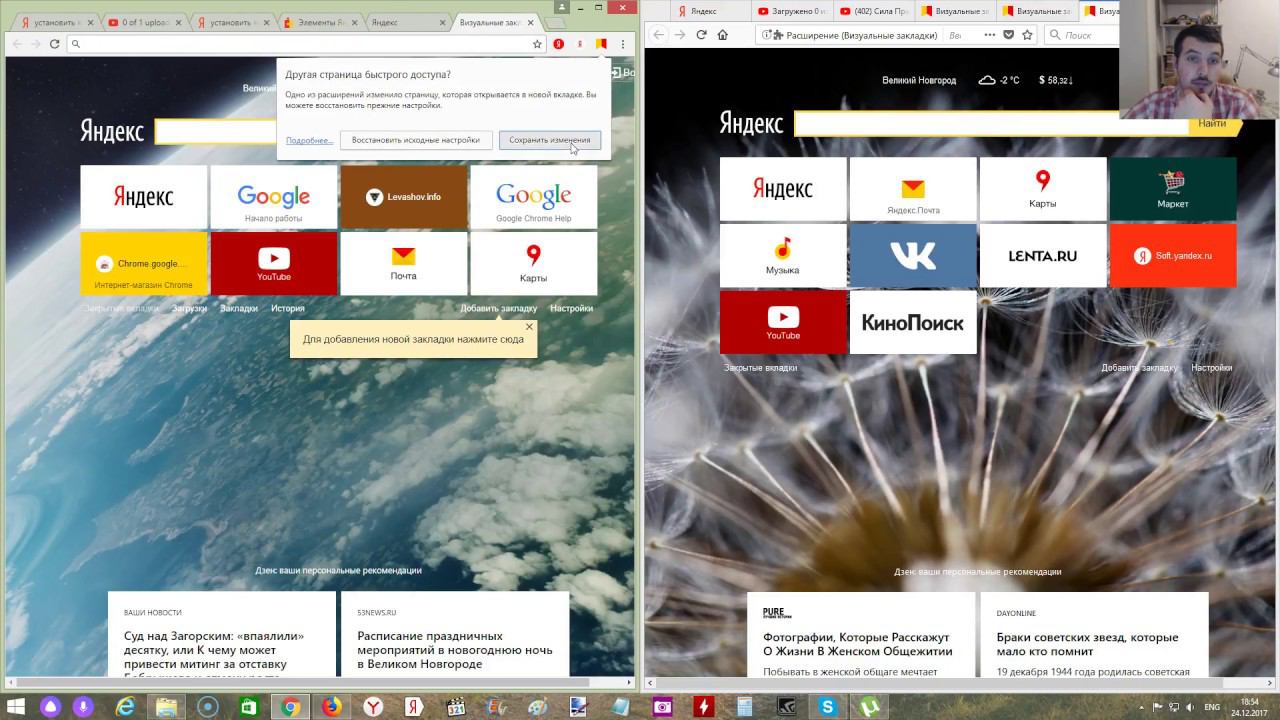Open 'Загрузки' link in Chrome page
The width and height of the screenshot is (1280, 720).
point(189,308)
